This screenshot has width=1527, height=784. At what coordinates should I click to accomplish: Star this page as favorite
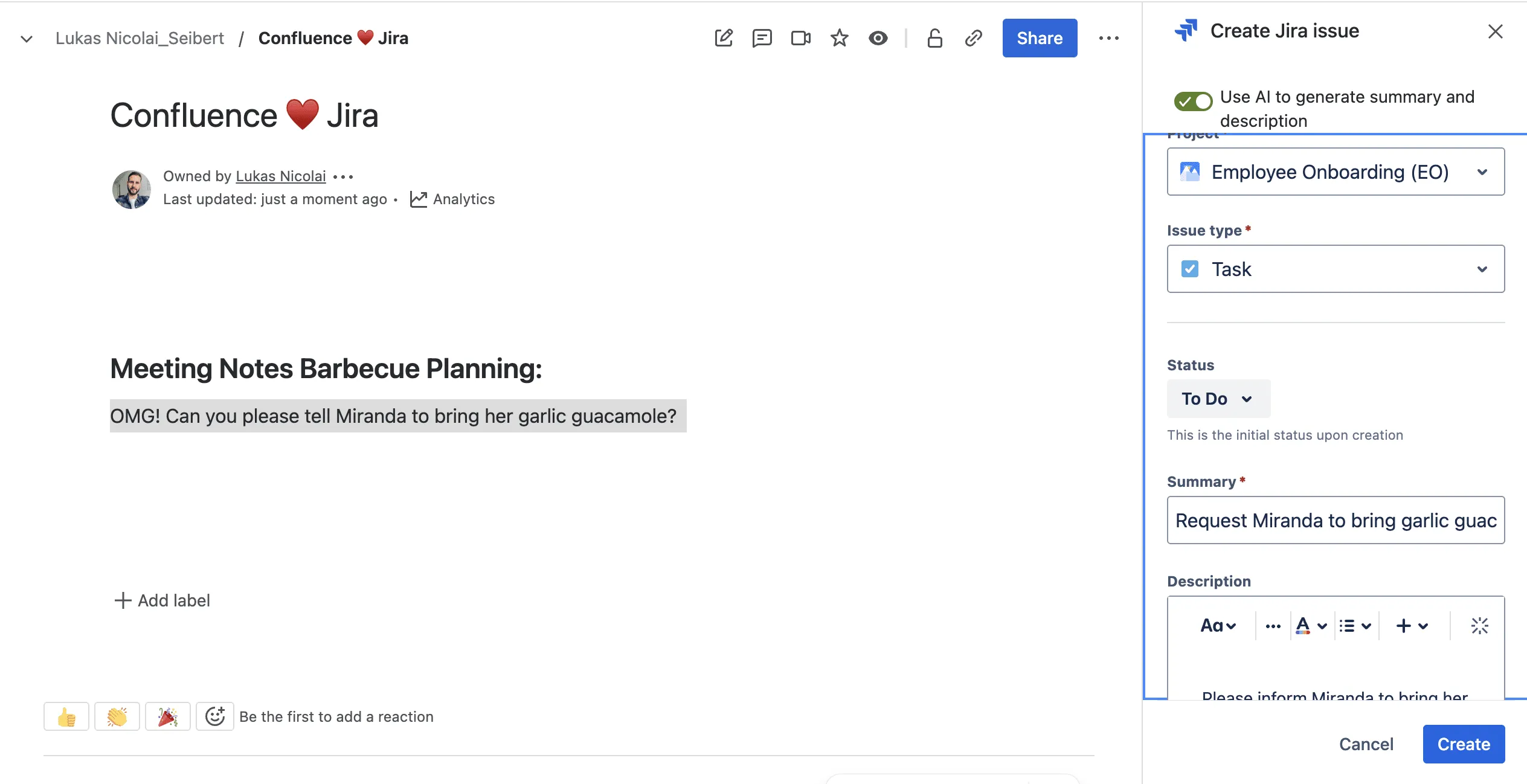[839, 38]
